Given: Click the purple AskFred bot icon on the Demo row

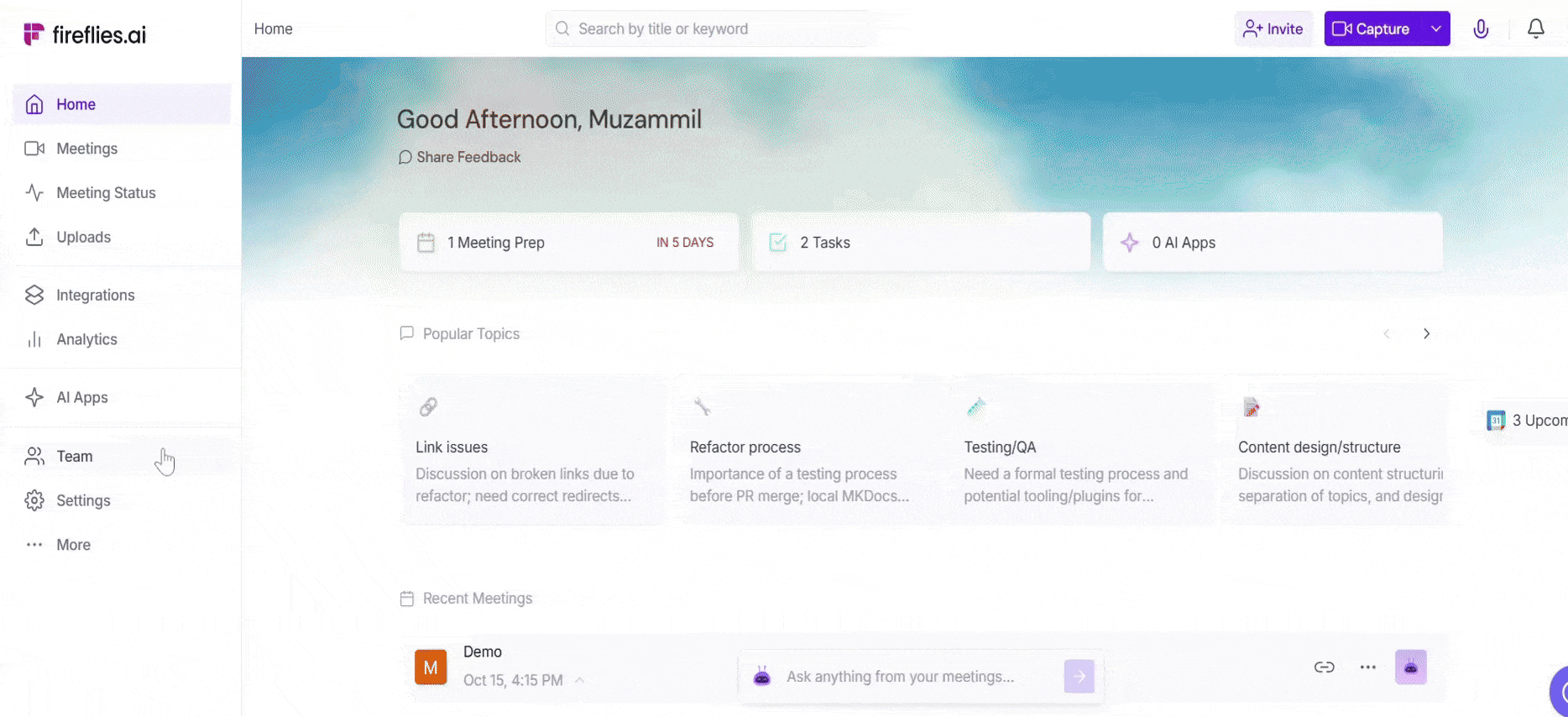Looking at the screenshot, I should (1410, 667).
